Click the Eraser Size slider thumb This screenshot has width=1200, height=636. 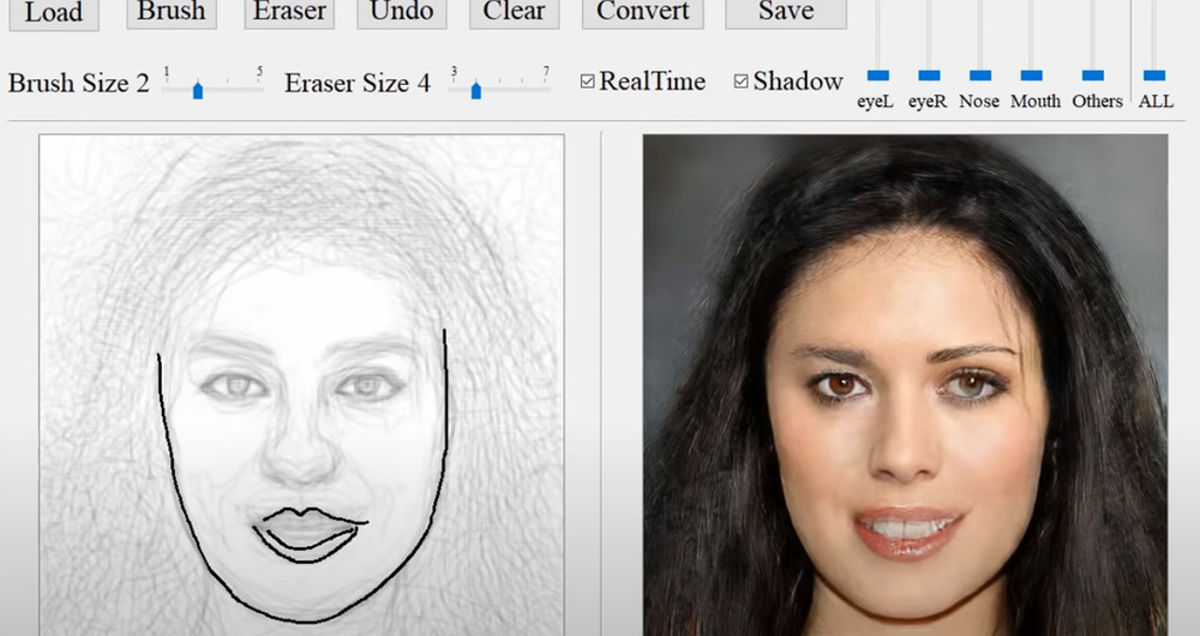(477, 90)
